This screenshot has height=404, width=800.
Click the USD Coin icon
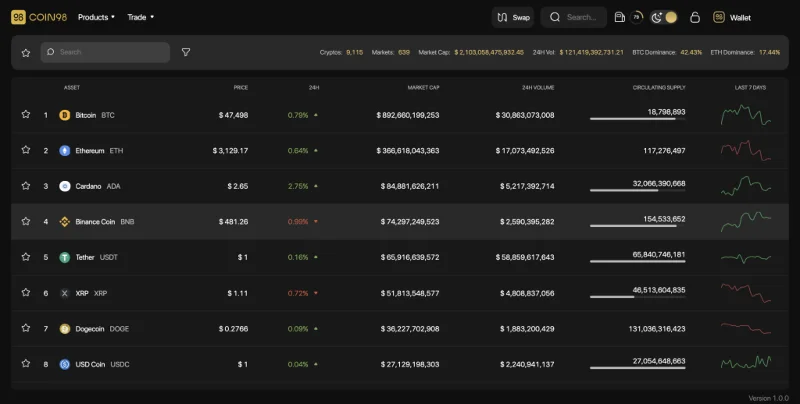tap(64, 364)
